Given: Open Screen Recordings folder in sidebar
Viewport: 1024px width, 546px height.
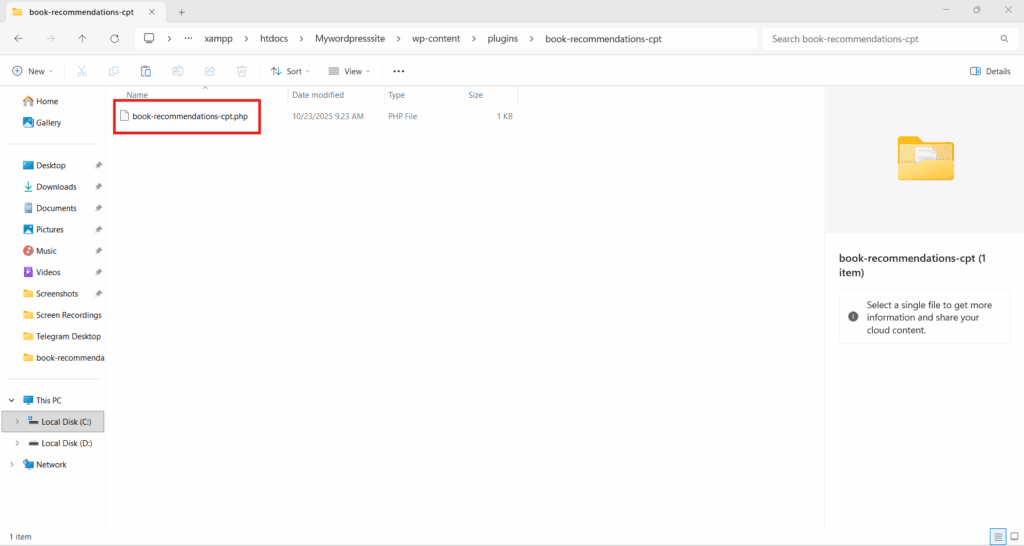Looking at the screenshot, I should [x=62, y=315].
